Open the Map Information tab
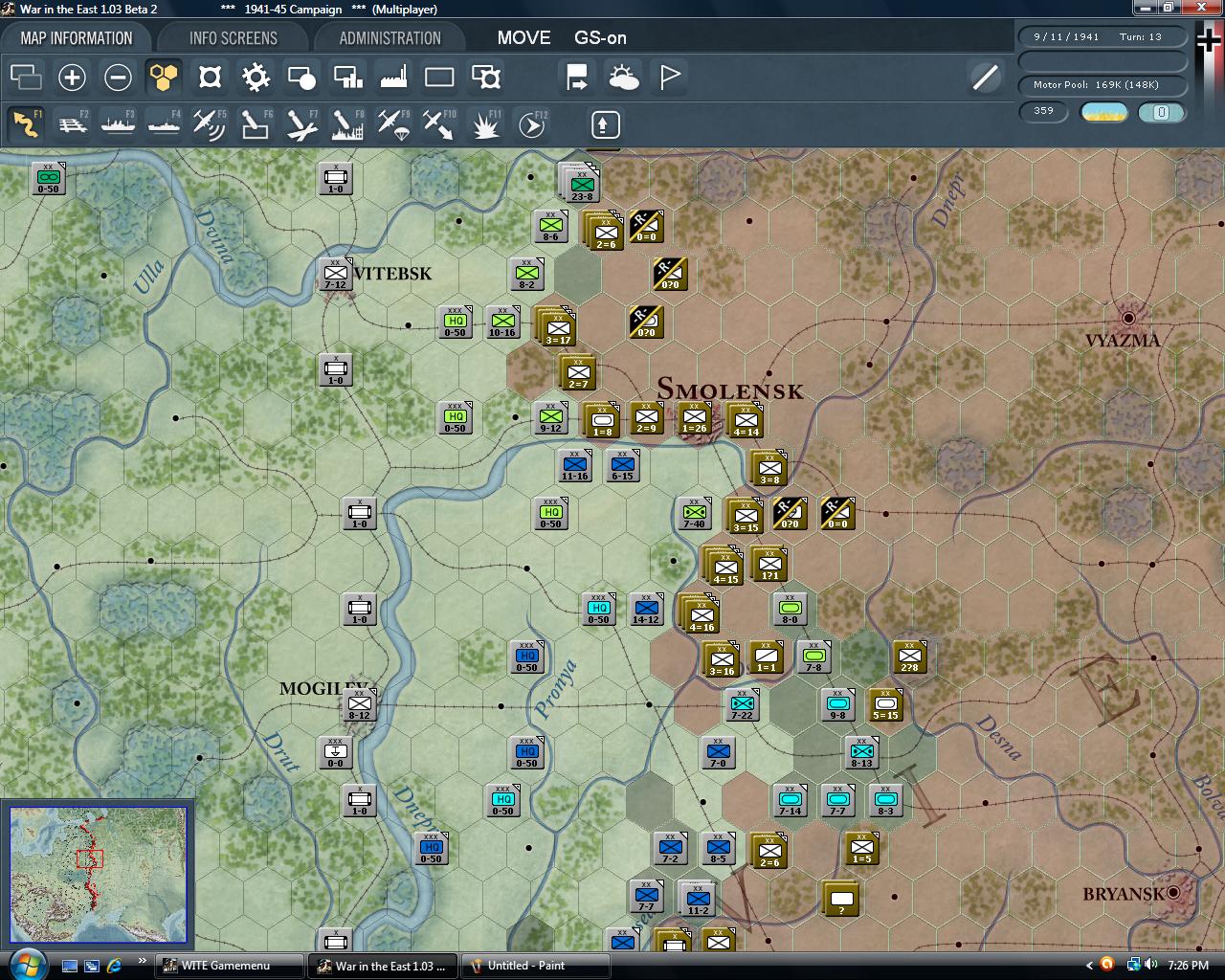 click(77, 38)
